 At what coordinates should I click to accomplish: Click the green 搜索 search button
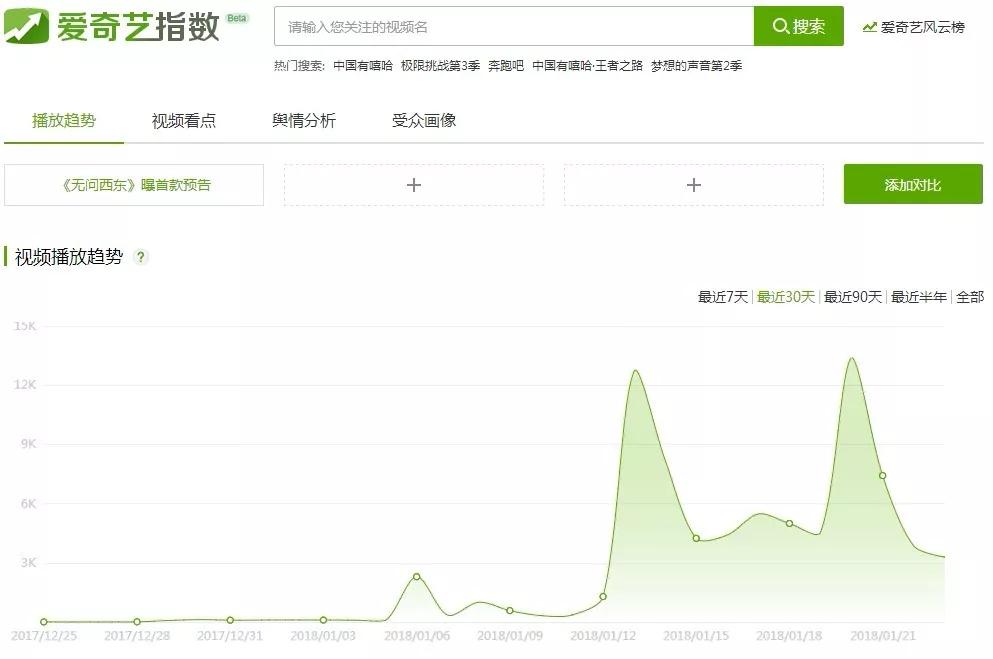pos(799,27)
